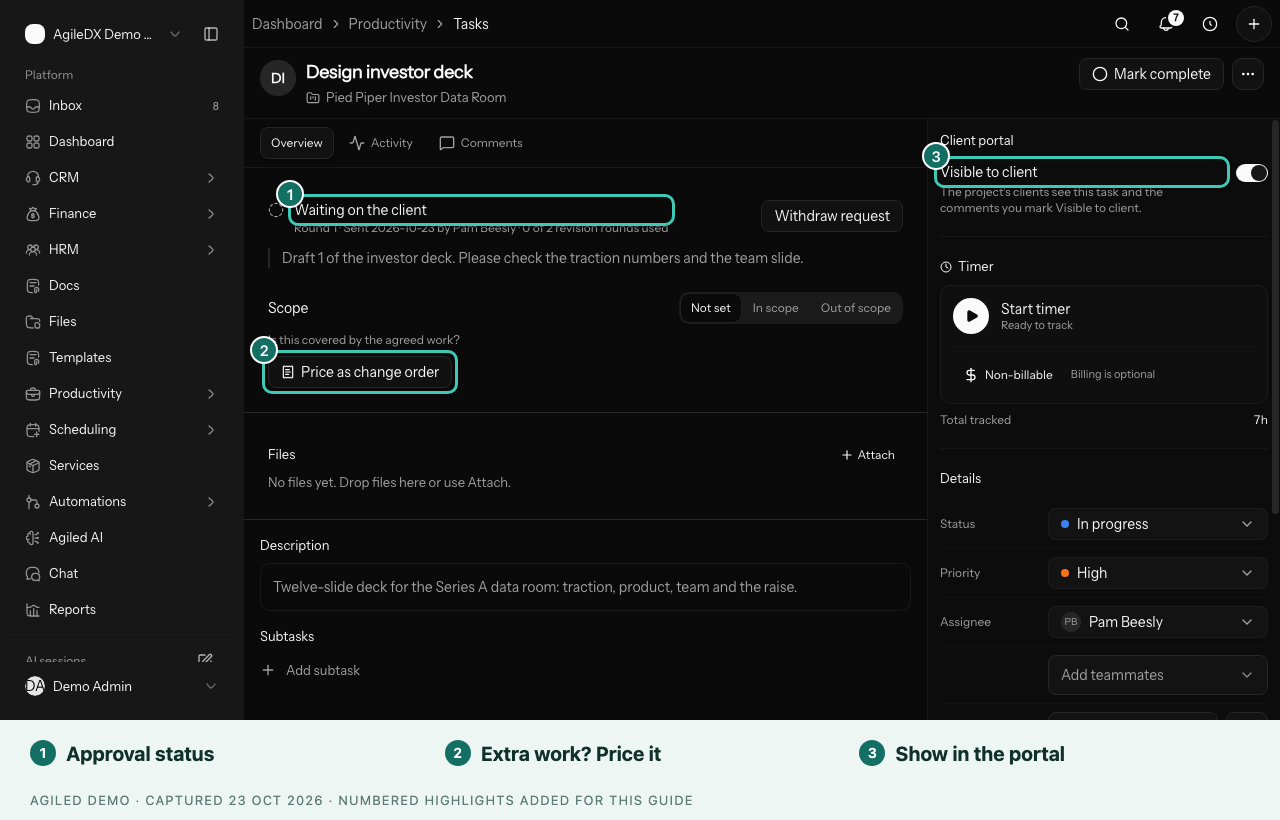The height and width of the screenshot is (820, 1280).
Task: Click the Withdraw request button
Action: [832, 216]
